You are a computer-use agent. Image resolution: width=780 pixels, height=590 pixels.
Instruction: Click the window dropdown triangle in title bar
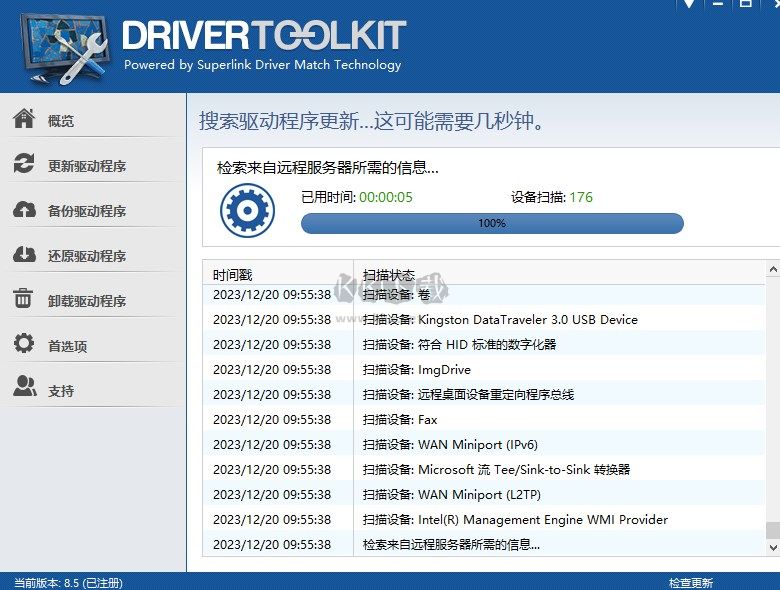[689, 4]
